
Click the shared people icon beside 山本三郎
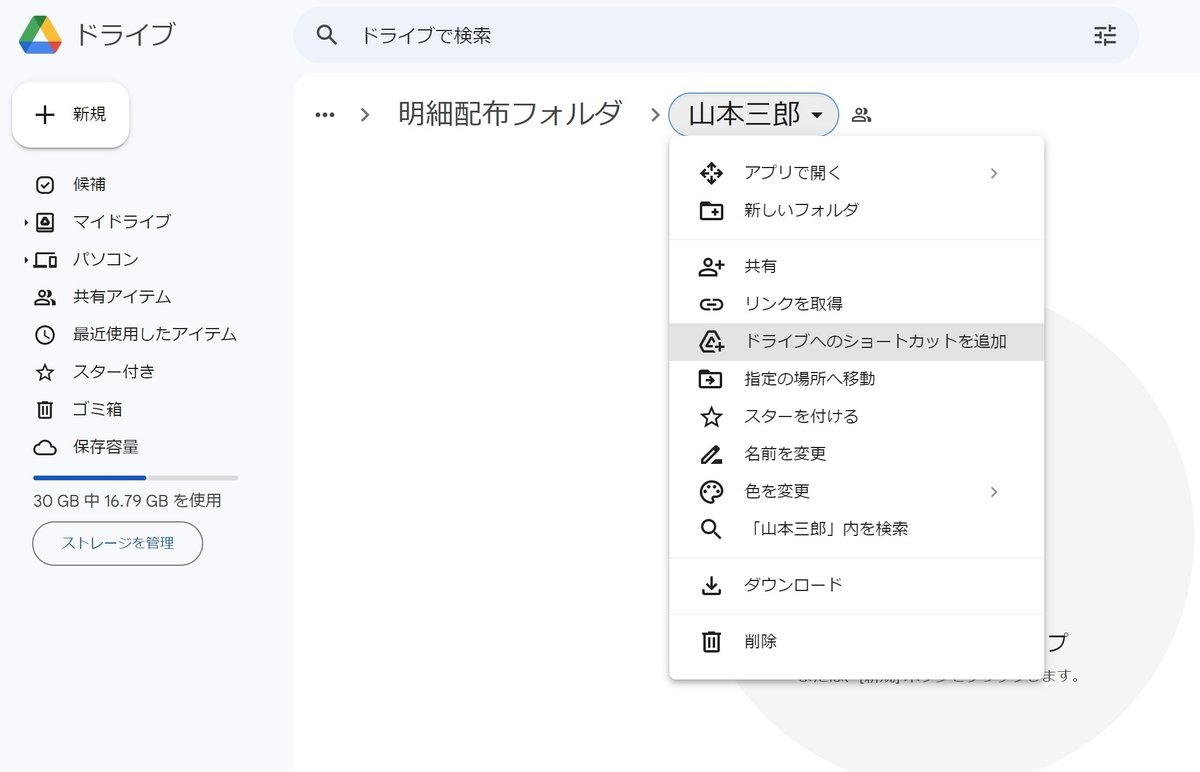tap(862, 115)
